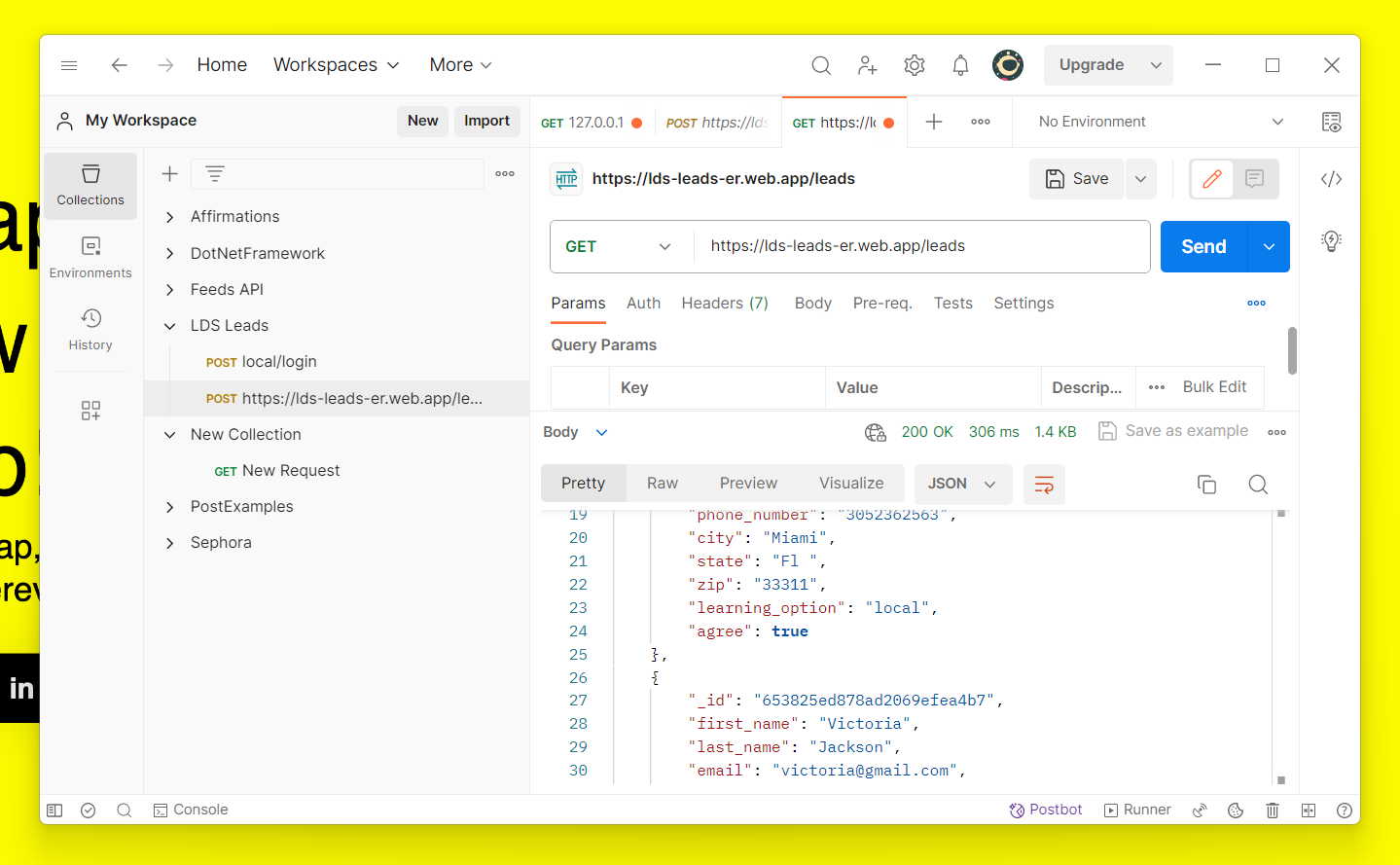Go forward with the right arrow
Image resolution: width=1400 pixels, height=865 pixels.
pos(165,65)
